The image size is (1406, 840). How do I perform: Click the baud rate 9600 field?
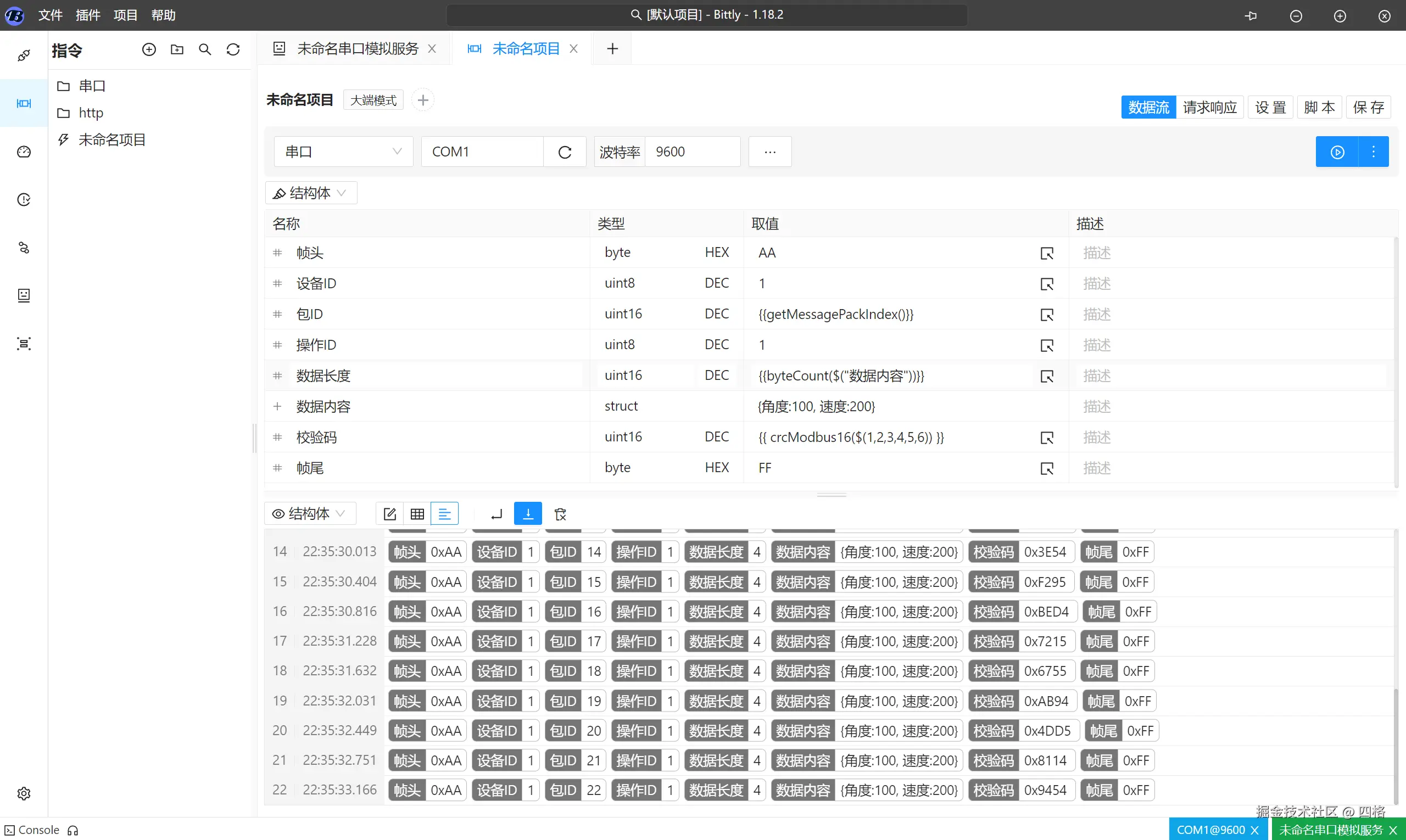692,152
